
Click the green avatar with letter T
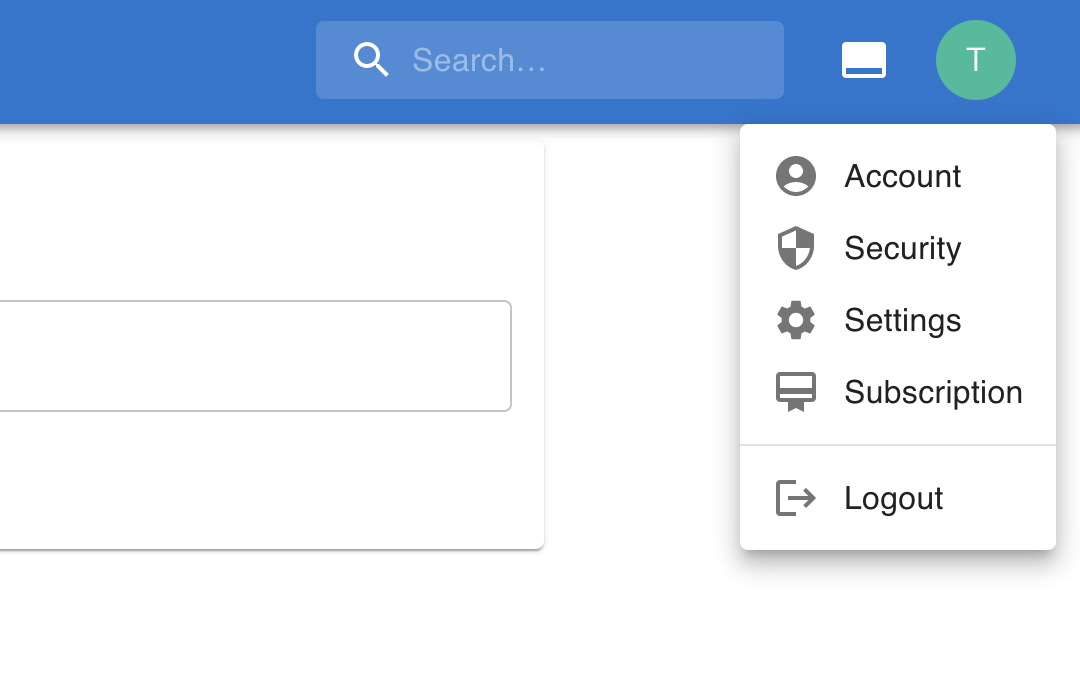[x=975, y=59]
